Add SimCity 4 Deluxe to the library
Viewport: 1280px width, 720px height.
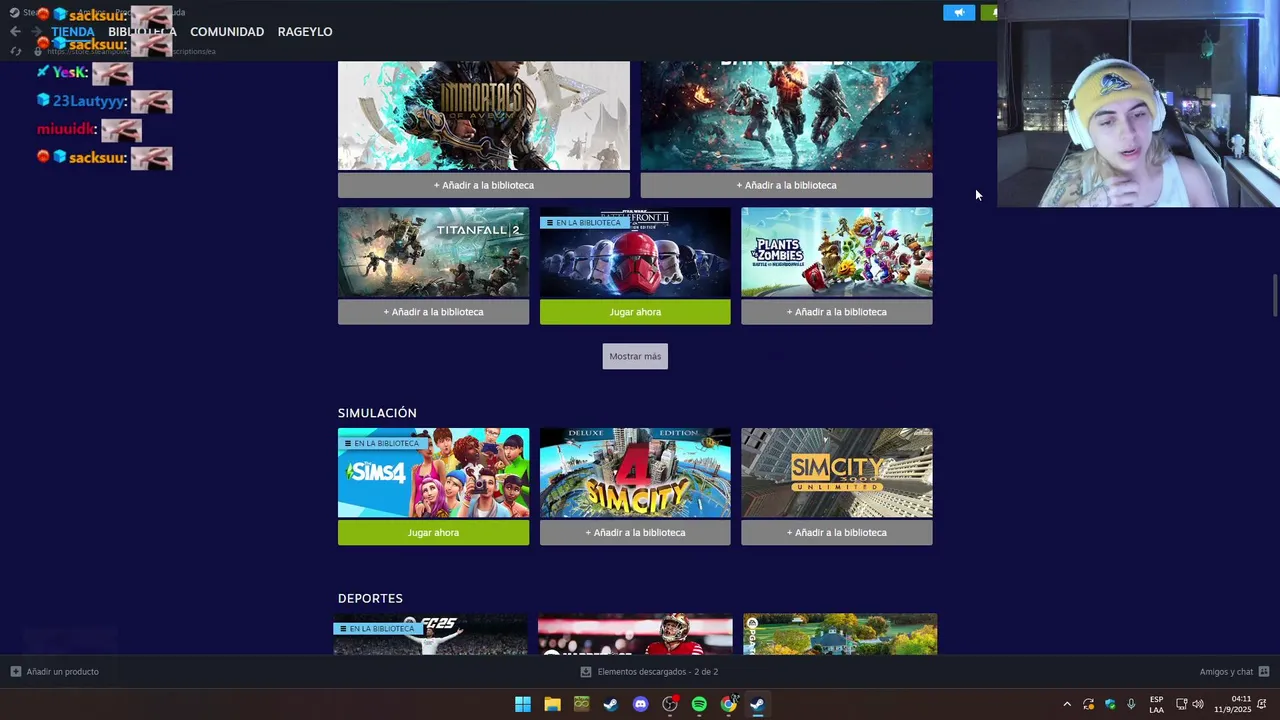click(635, 533)
